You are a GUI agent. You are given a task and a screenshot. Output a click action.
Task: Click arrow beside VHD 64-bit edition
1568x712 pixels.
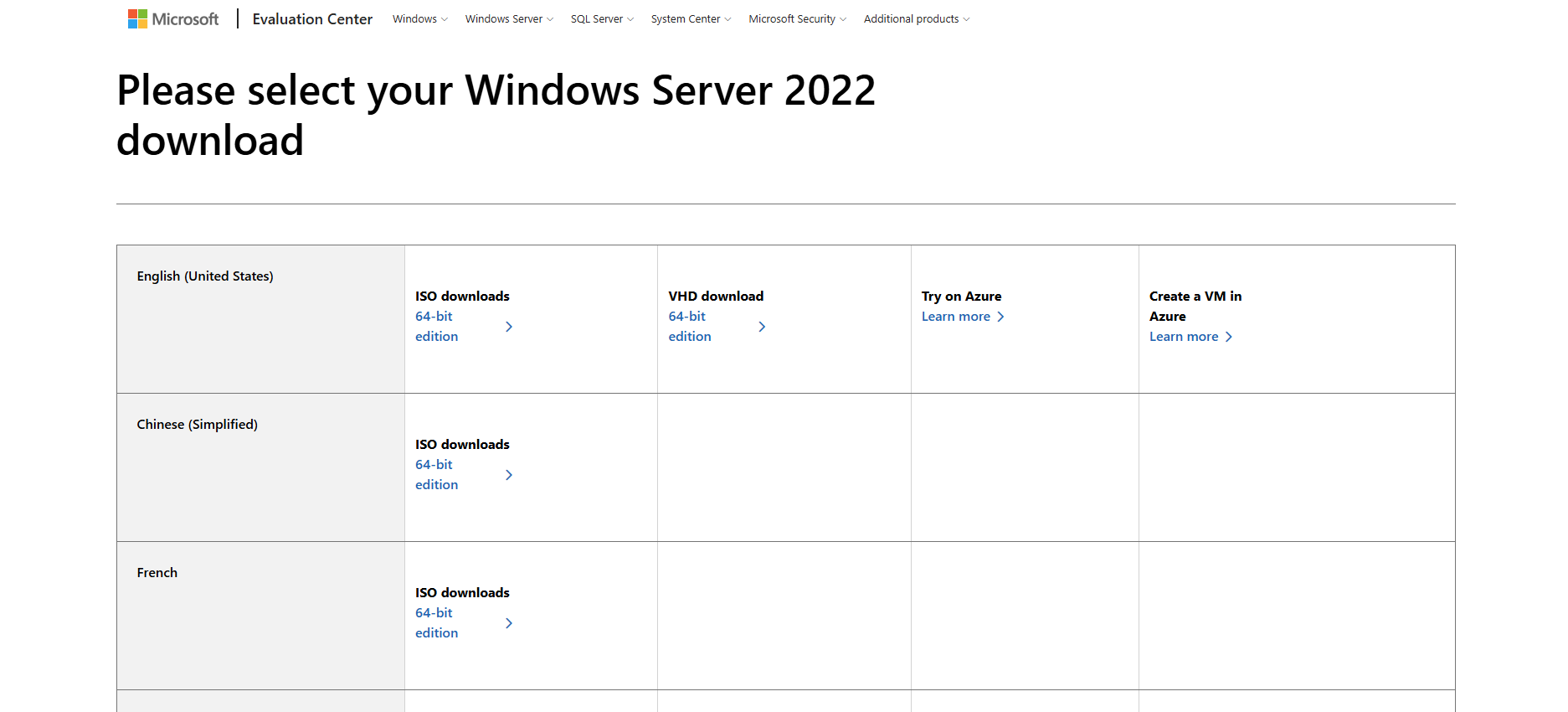[762, 327]
